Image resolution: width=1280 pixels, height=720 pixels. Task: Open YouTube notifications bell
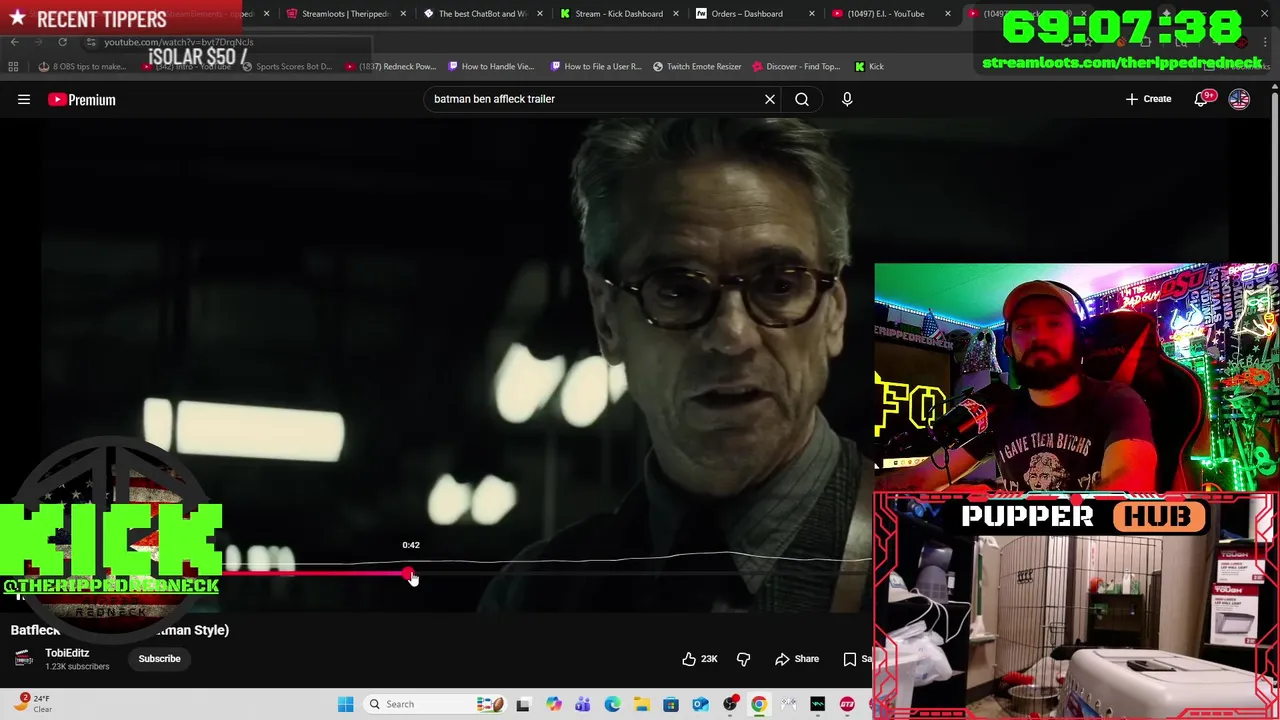1202,99
